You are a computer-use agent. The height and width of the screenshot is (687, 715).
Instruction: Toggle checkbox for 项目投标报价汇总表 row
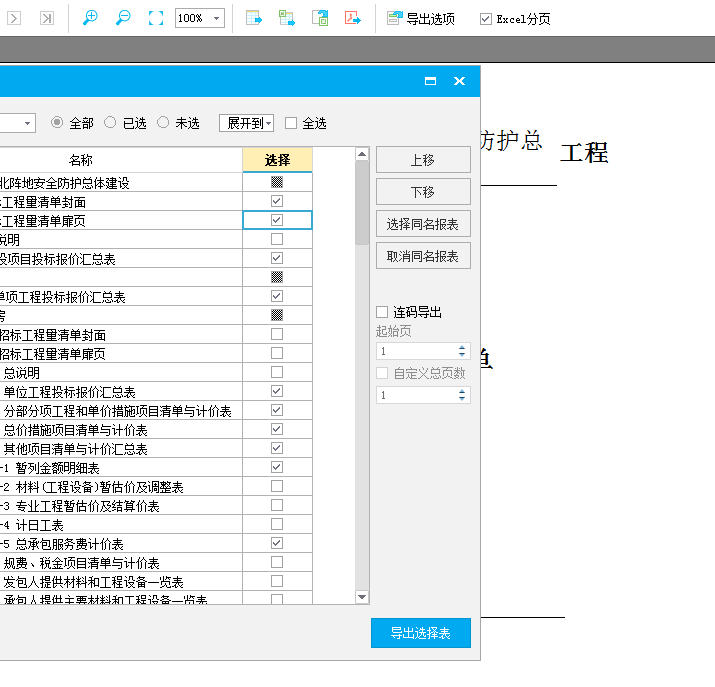[x=277, y=258]
